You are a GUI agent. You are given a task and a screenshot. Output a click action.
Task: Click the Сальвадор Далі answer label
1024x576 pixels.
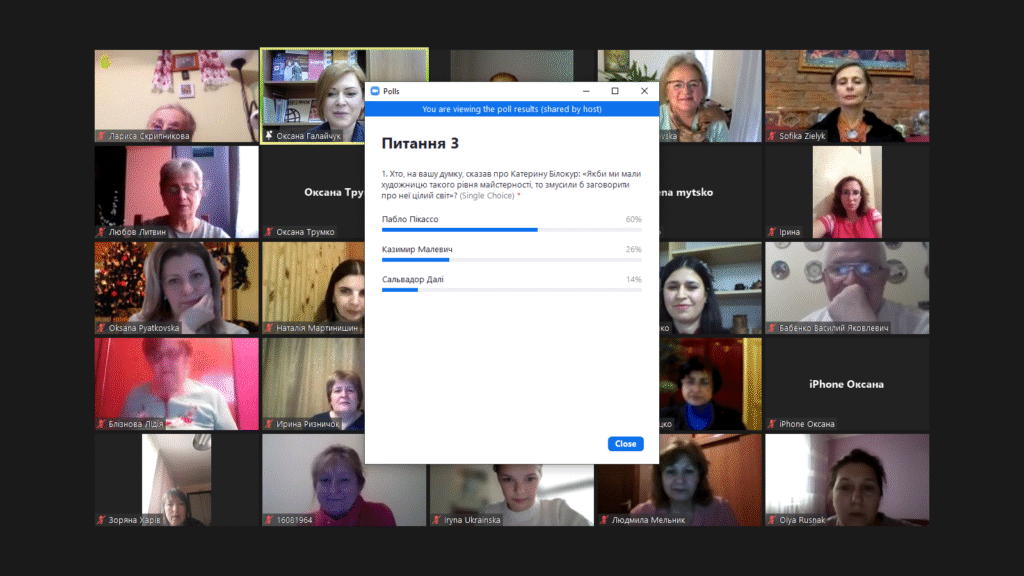tap(412, 279)
